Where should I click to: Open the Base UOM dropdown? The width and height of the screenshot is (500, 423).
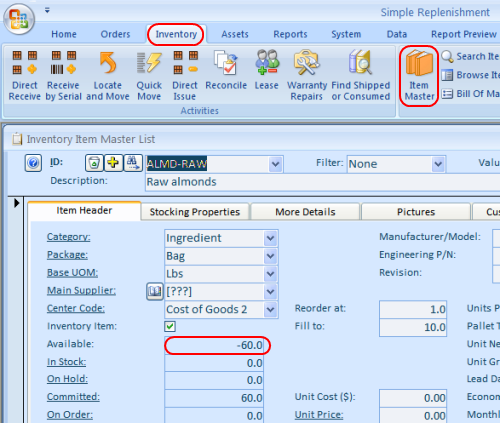(x=270, y=274)
